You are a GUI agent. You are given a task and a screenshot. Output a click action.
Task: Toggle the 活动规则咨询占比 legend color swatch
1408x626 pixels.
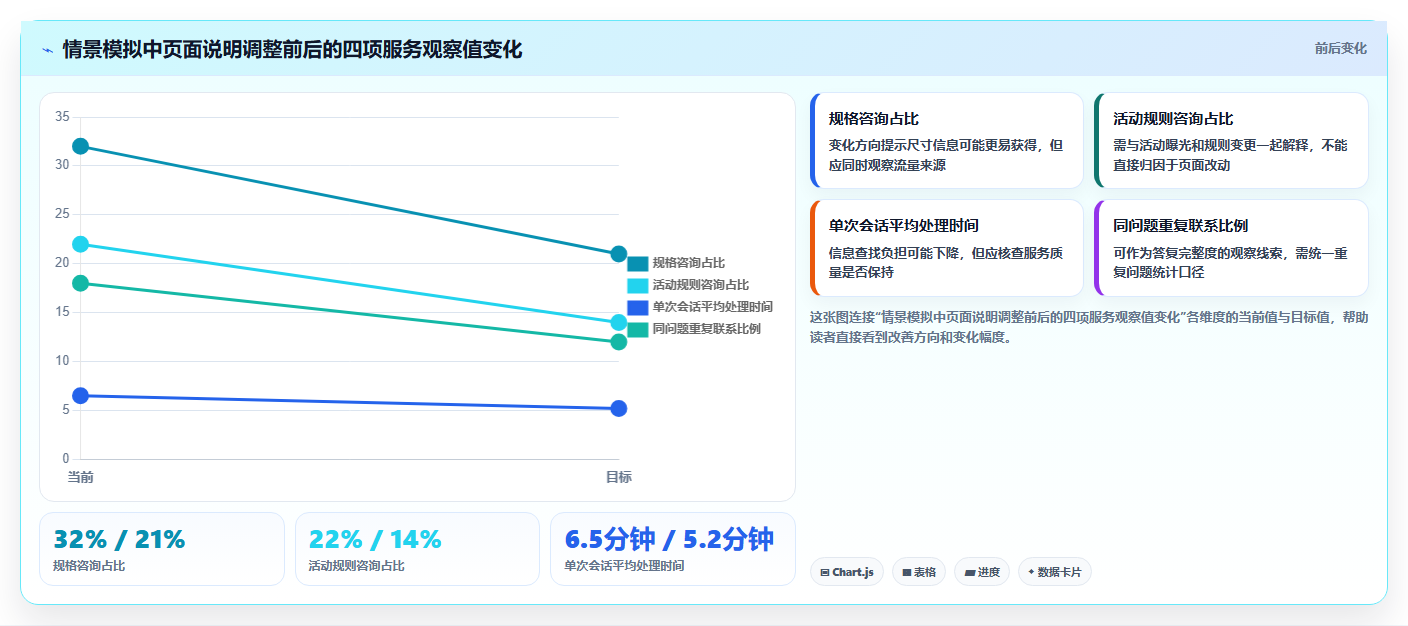click(638, 286)
